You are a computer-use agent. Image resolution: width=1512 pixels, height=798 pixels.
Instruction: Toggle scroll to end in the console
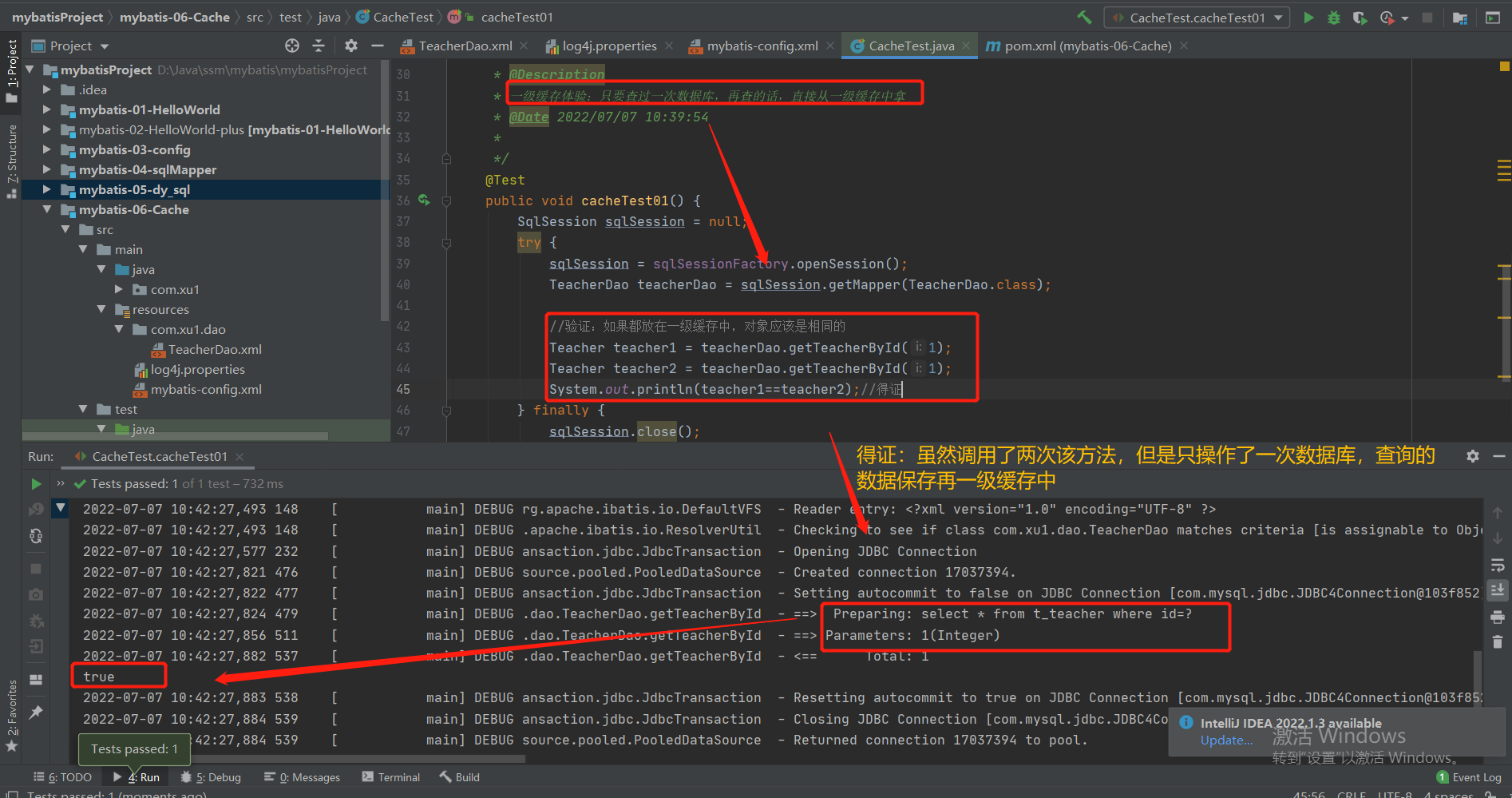pyautogui.click(x=1498, y=590)
